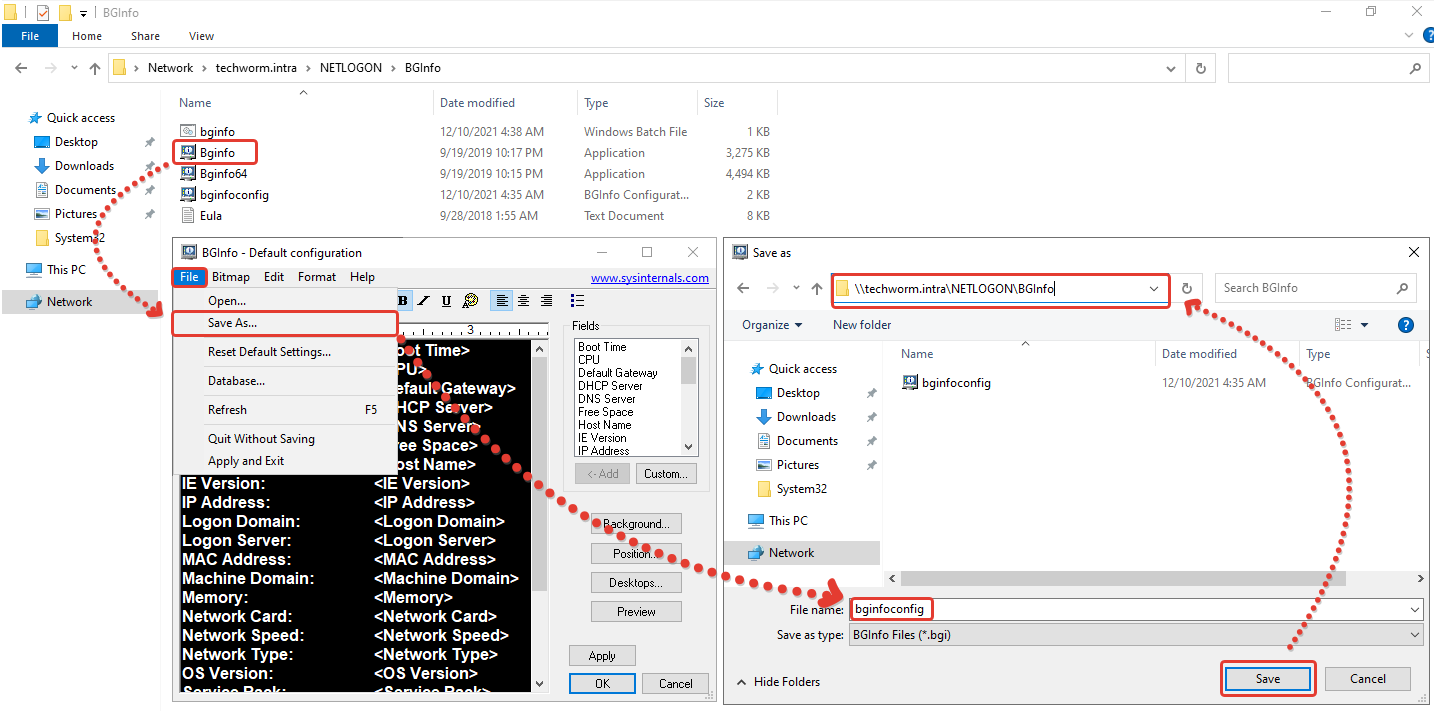Open the text color palette icon
Viewport: 1434px width, 711px height.
(470, 301)
